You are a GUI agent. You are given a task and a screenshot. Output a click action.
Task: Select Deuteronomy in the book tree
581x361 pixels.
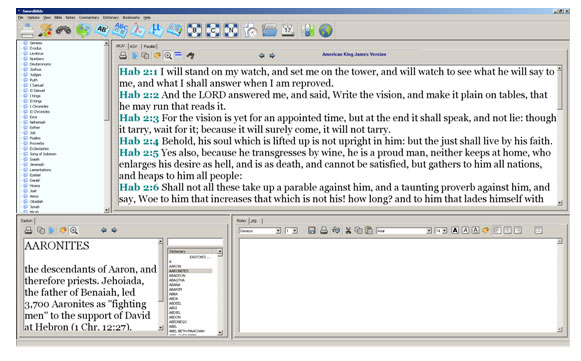pyautogui.click(x=40, y=64)
